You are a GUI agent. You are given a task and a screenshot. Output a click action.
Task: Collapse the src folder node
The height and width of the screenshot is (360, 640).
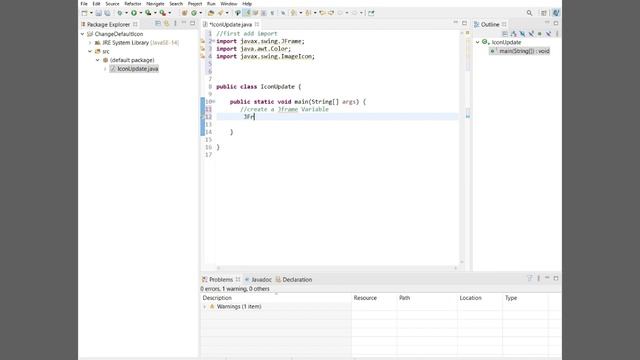tap(90, 51)
